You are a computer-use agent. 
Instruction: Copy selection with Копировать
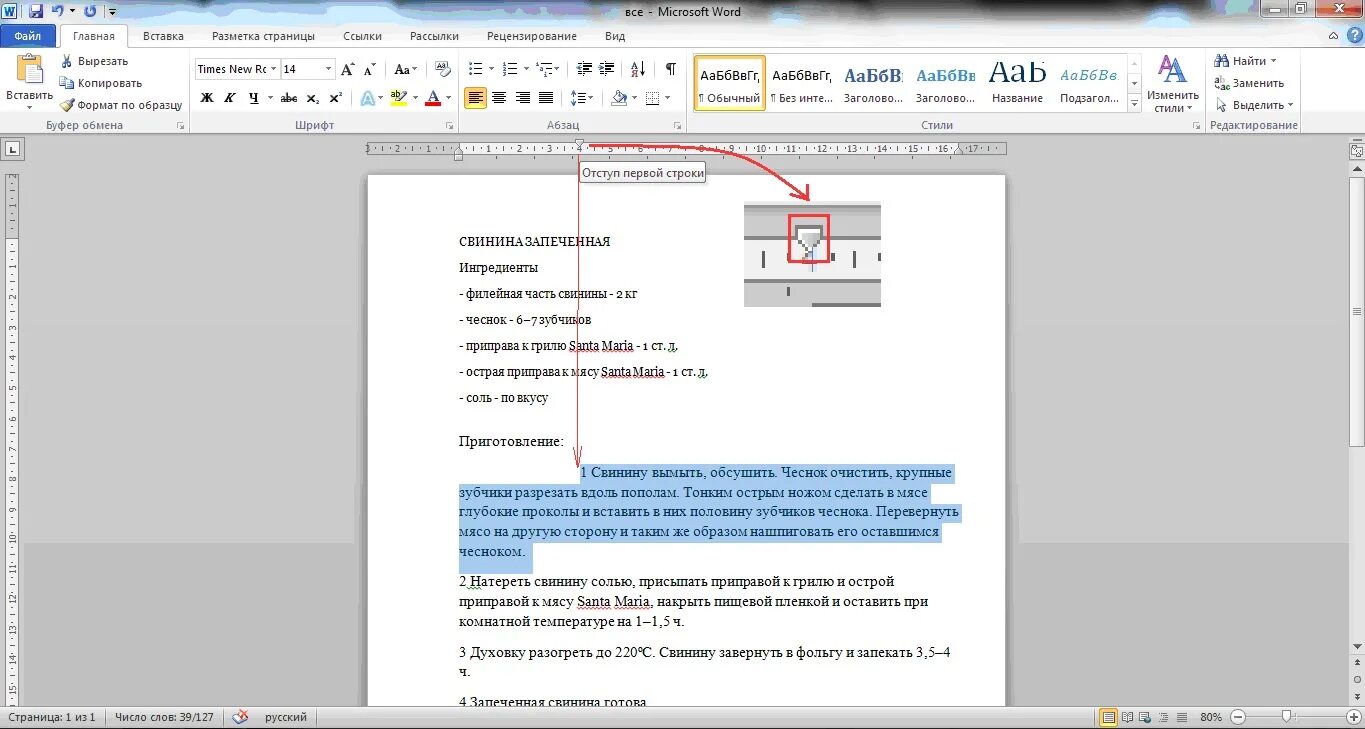tap(101, 83)
